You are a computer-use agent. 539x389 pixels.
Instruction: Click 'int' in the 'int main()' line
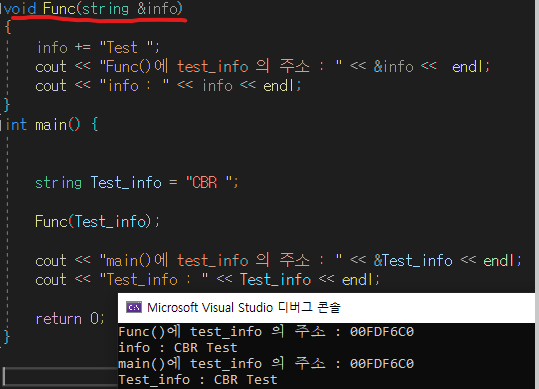click(16, 125)
